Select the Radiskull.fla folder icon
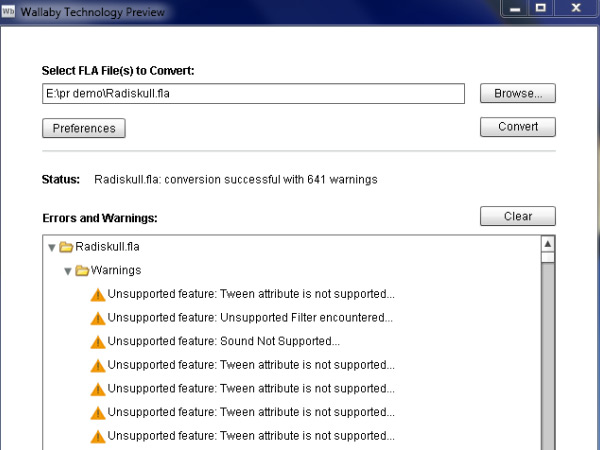 click(66, 247)
